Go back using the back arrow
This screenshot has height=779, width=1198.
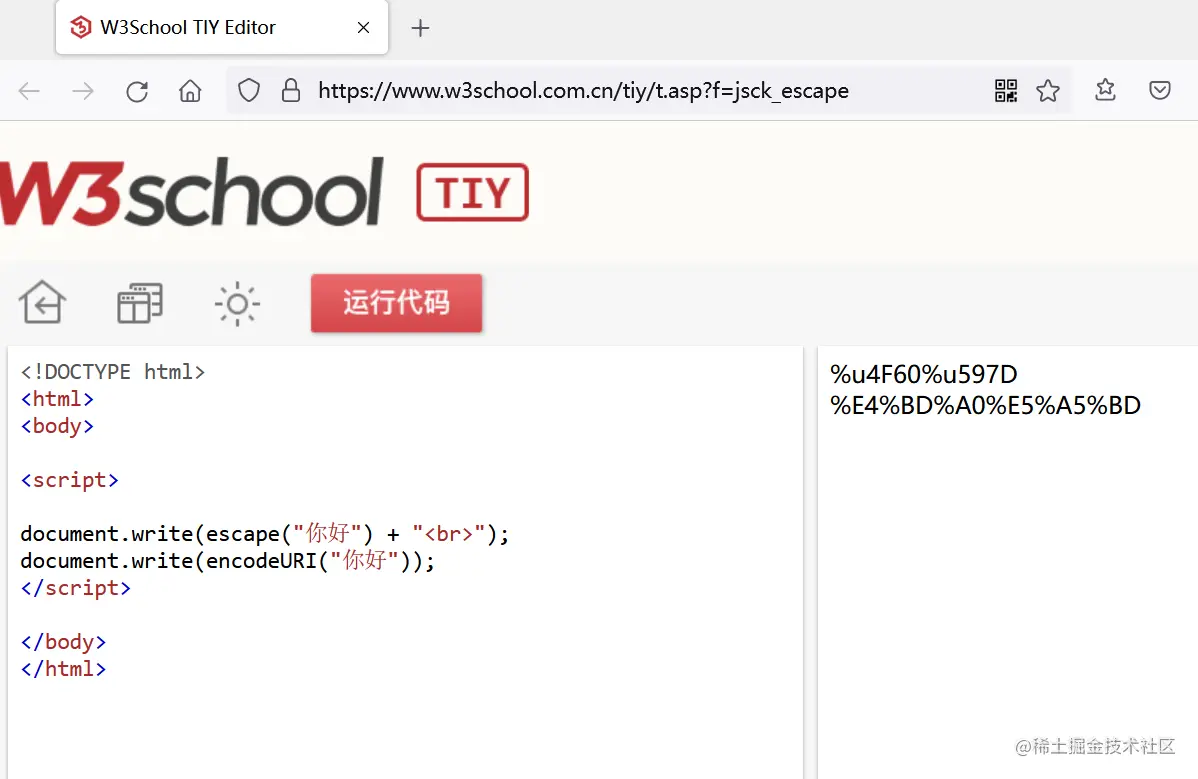coord(29,90)
